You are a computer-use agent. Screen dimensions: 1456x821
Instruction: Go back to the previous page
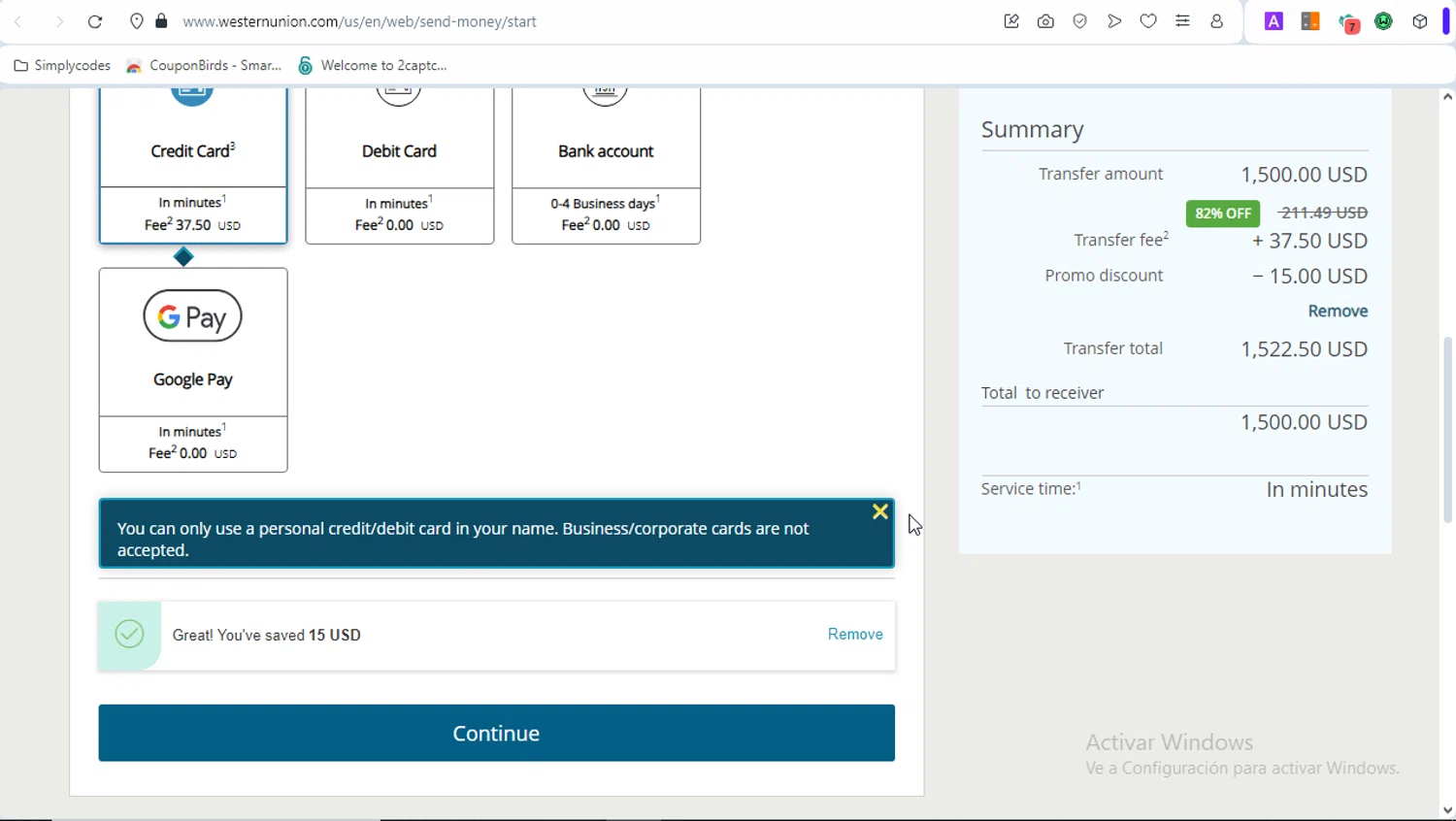coord(18,21)
